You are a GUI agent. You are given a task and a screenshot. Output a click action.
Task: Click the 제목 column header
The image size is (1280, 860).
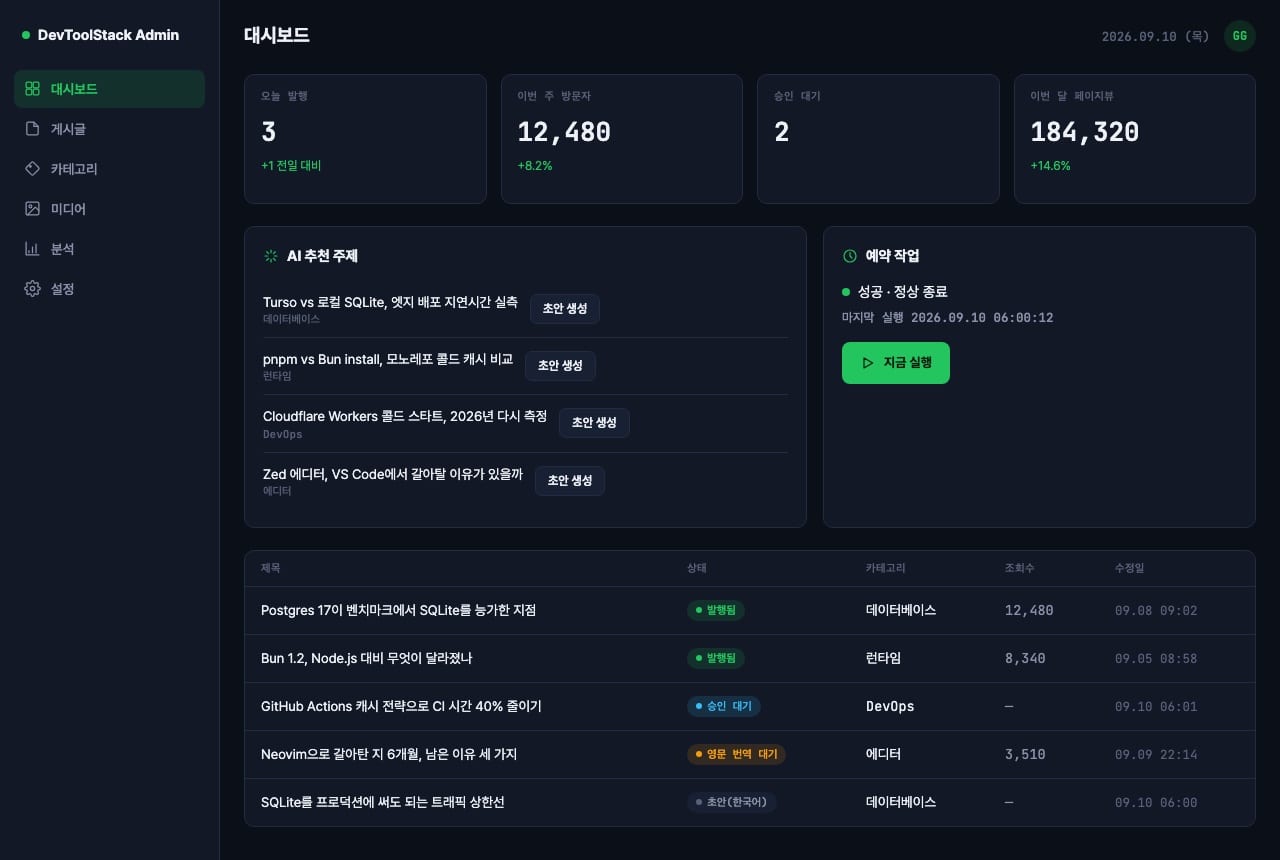click(271, 568)
